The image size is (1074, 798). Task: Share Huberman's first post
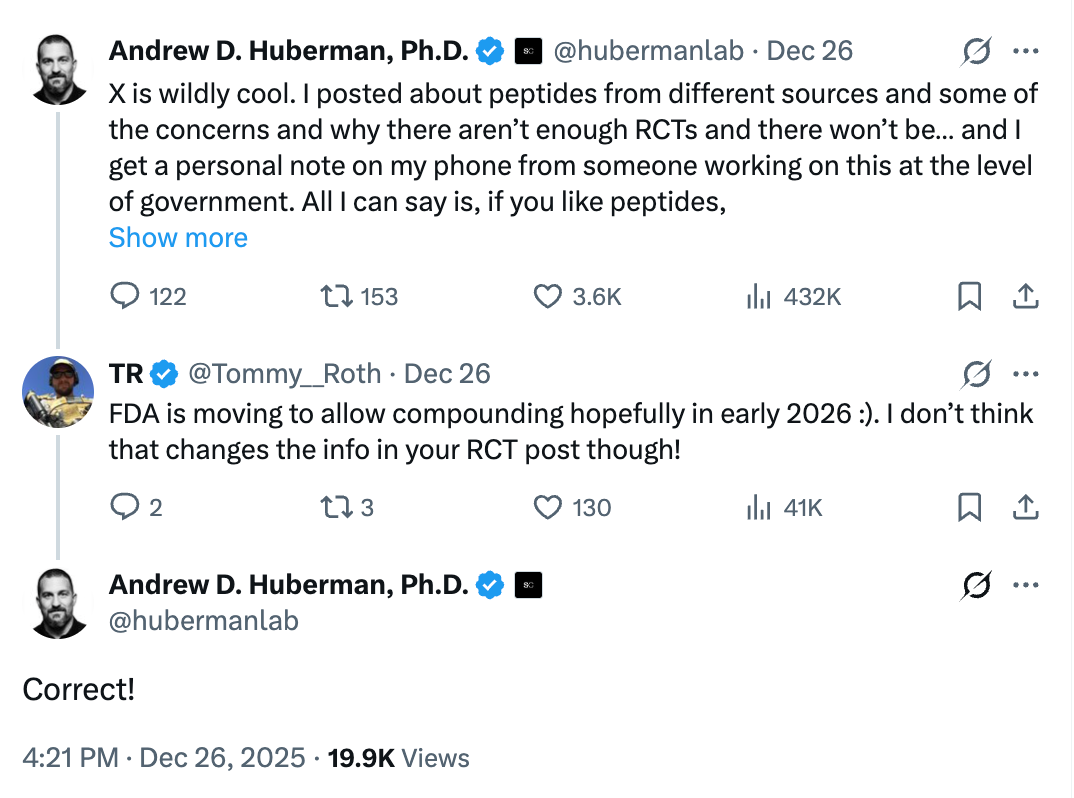pos(1025,297)
